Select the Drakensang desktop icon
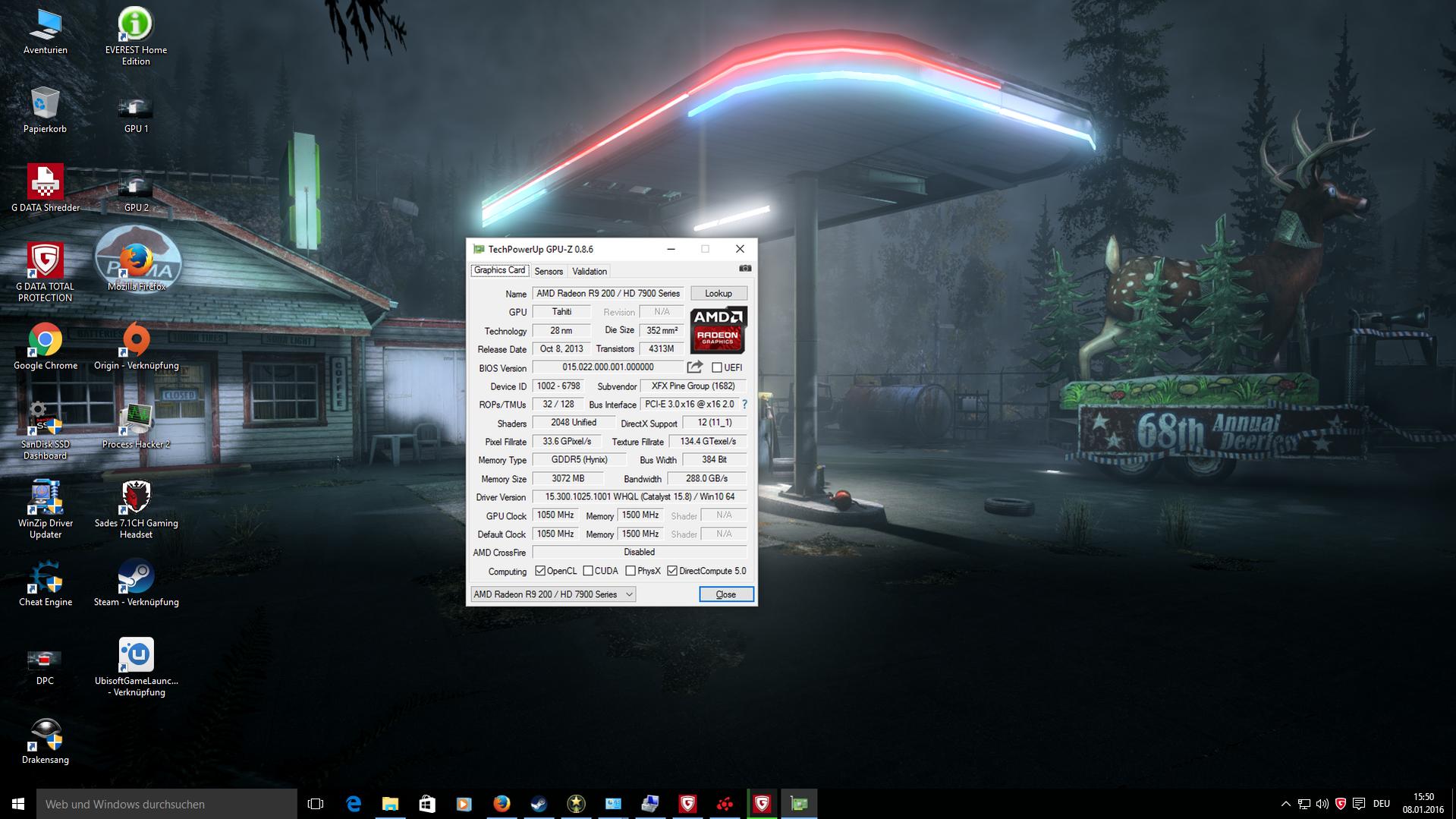The width and height of the screenshot is (1456, 819). (46, 742)
